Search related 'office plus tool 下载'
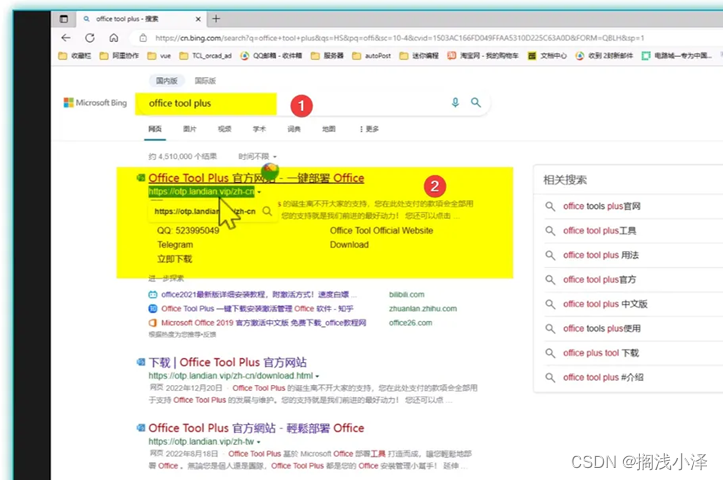Screen dimensions: 723x480 (x=601, y=353)
